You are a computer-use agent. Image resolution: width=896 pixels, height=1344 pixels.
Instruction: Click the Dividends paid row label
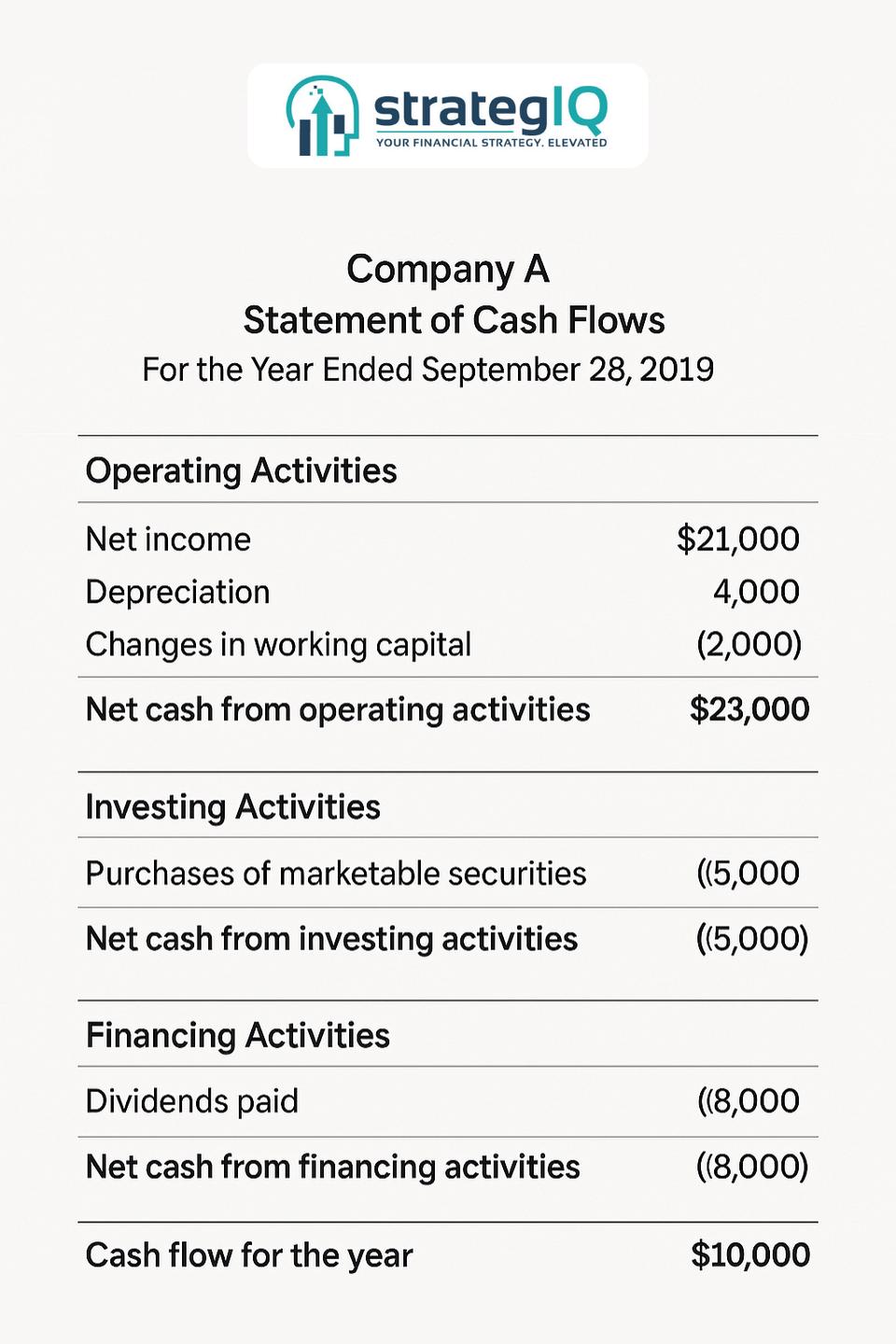tap(191, 1101)
